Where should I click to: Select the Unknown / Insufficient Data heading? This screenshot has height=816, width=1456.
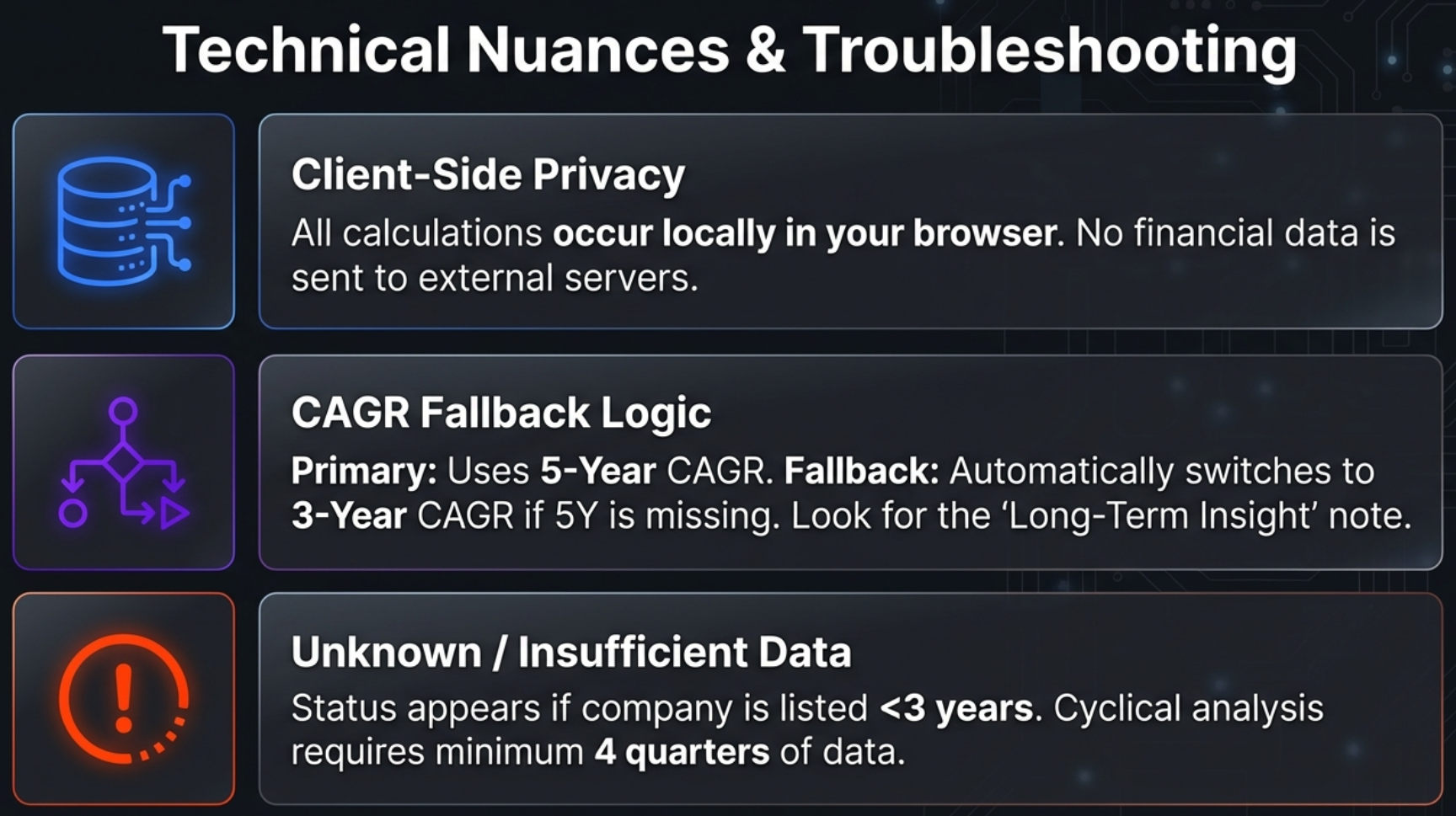point(571,652)
